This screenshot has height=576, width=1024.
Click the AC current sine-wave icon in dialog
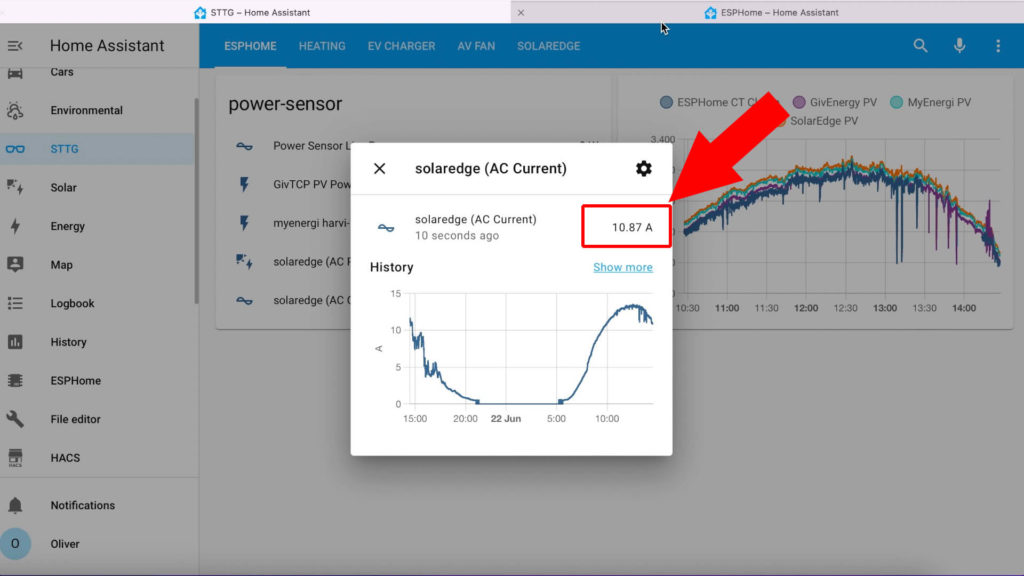(386, 227)
